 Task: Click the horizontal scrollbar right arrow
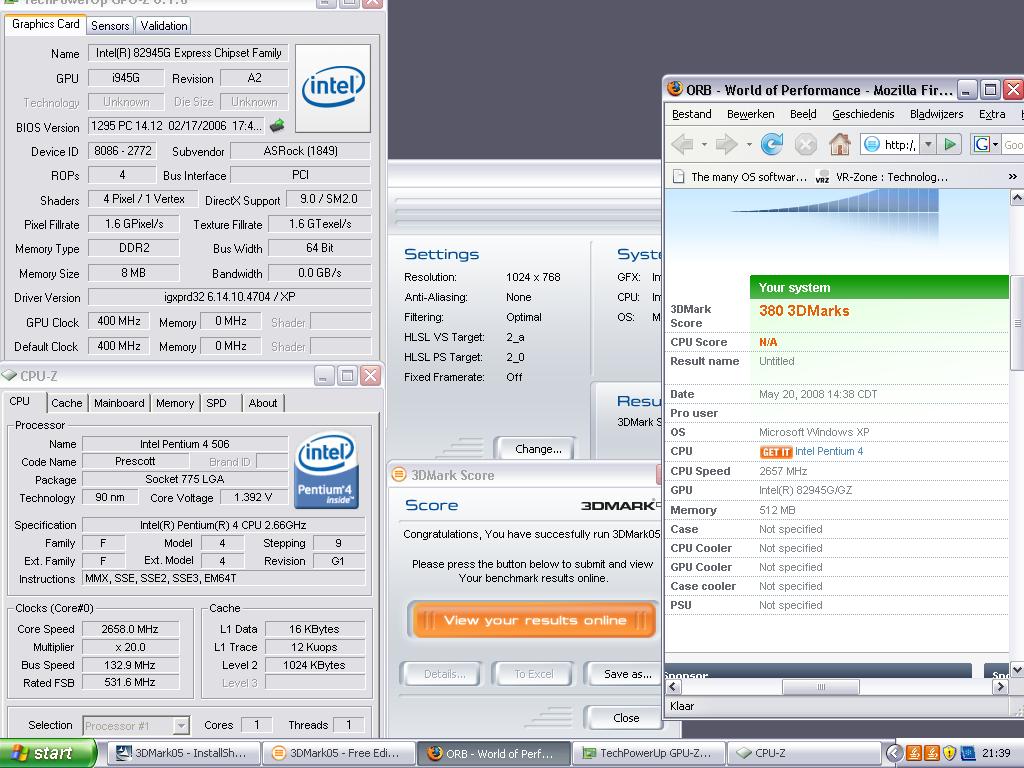(x=1000, y=687)
